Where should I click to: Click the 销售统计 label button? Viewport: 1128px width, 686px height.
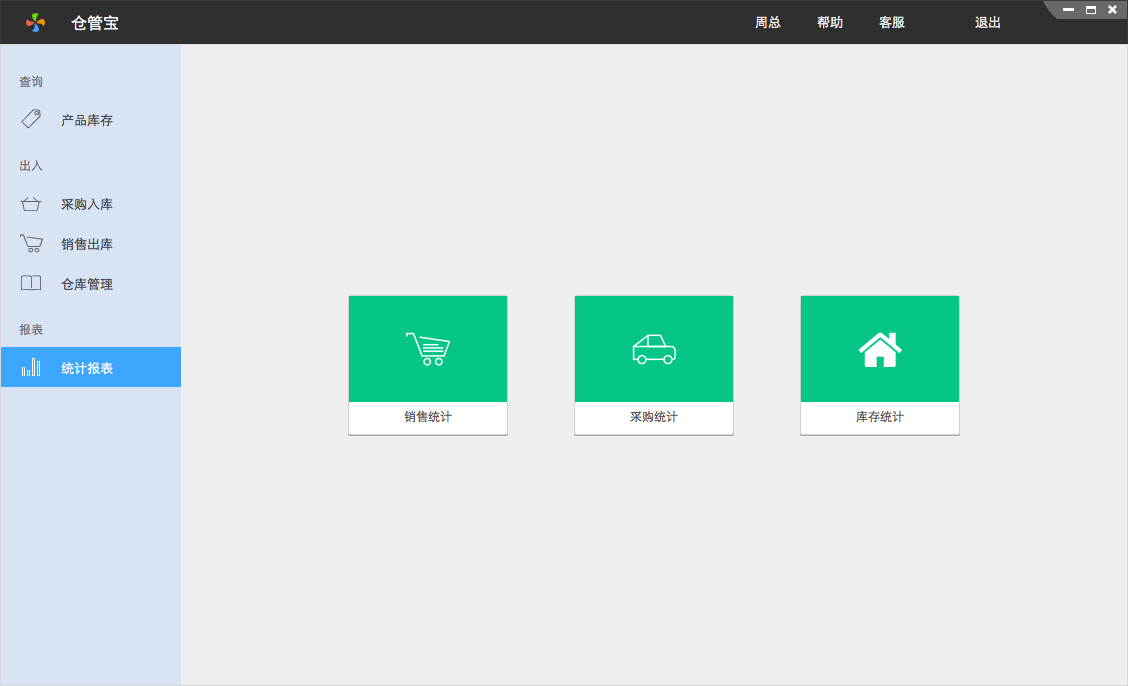[x=428, y=417]
